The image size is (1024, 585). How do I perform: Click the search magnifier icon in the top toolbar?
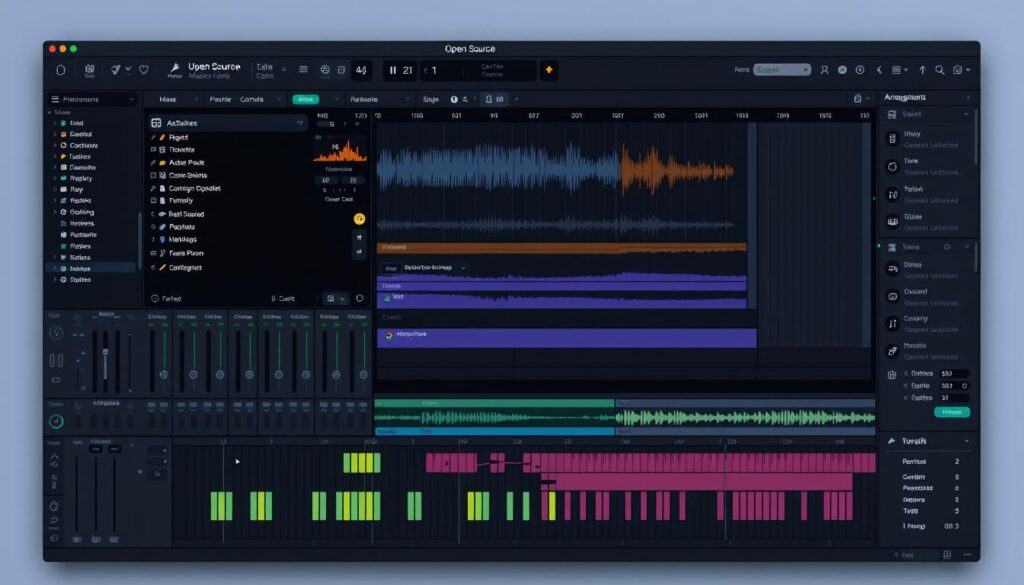pyautogui.click(x=940, y=71)
